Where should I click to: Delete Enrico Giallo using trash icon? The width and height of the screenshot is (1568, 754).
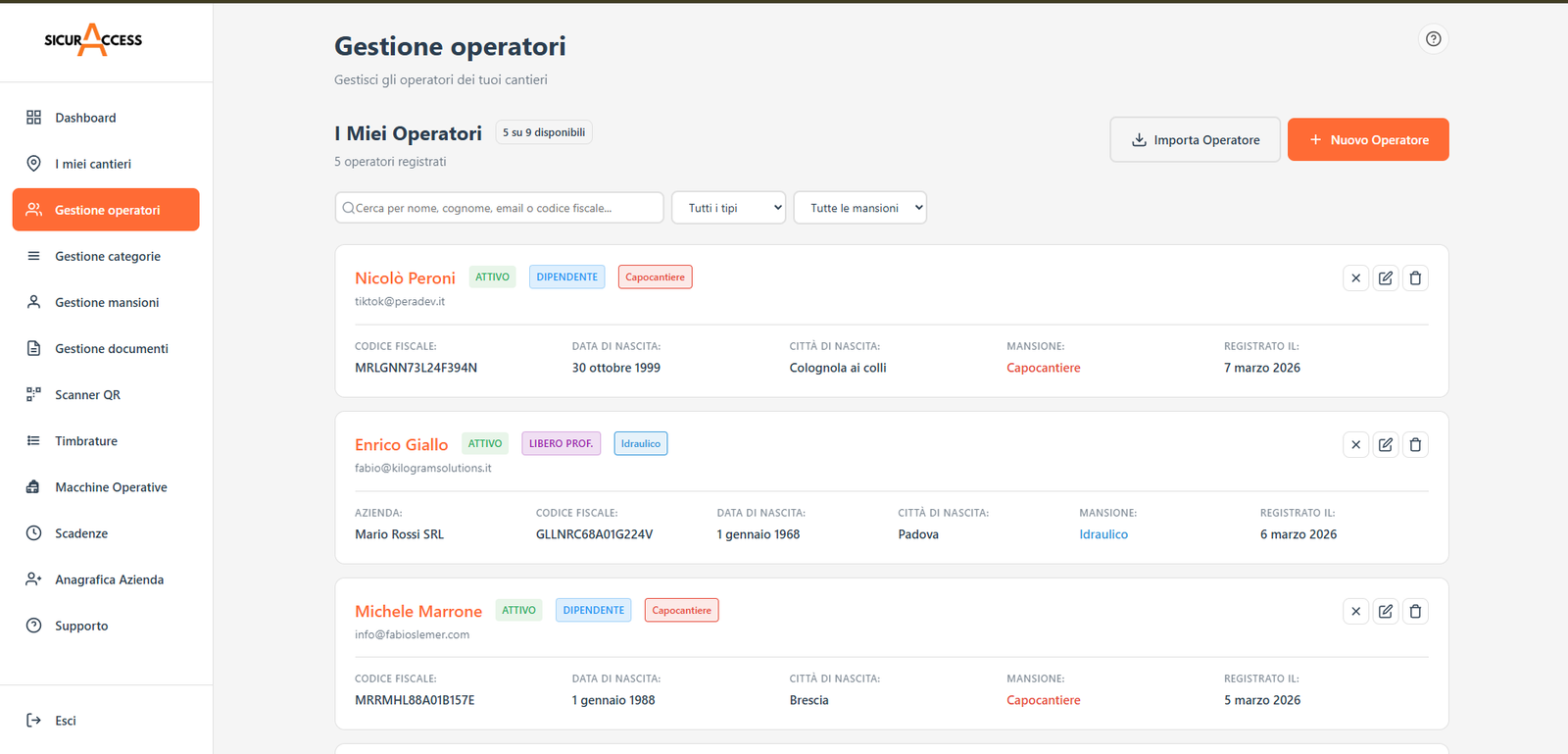pos(1415,445)
